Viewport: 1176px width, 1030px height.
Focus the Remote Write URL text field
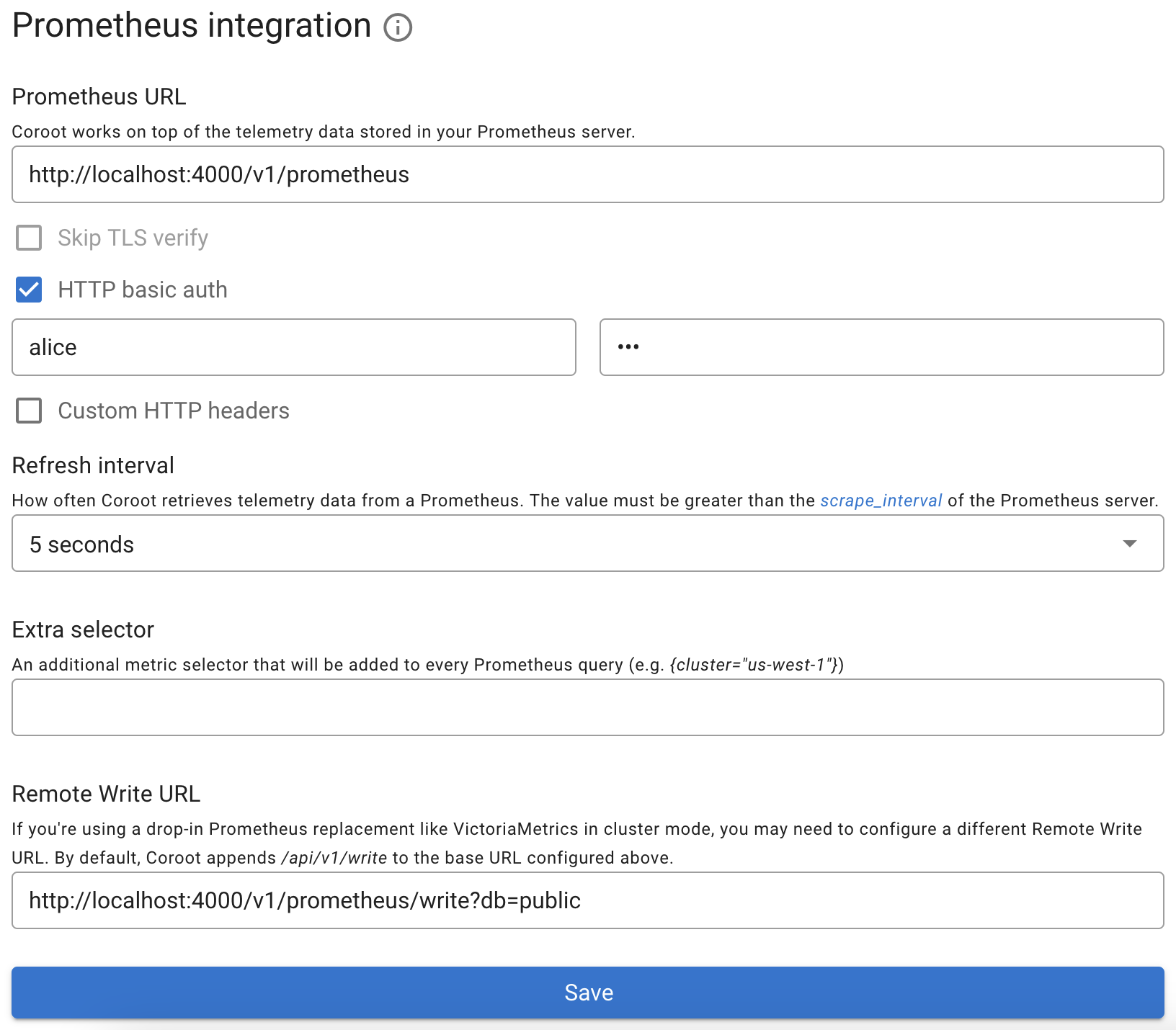click(x=587, y=900)
